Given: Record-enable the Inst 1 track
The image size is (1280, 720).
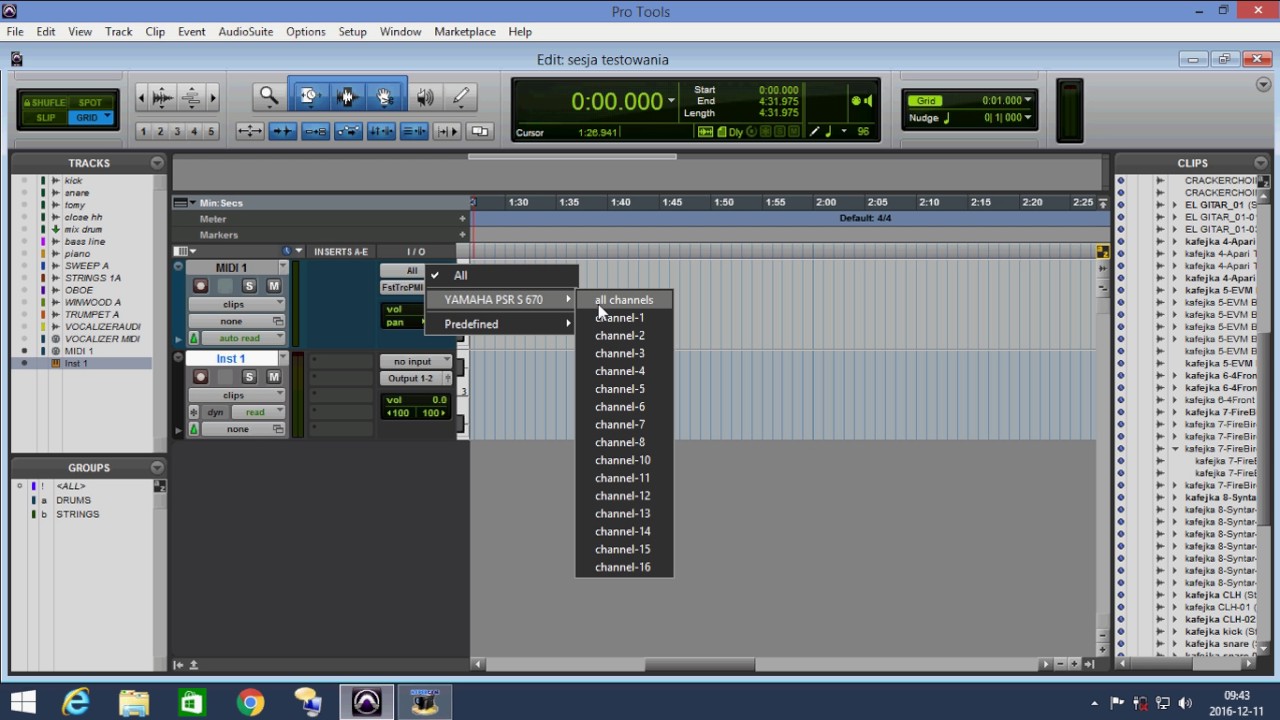Looking at the screenshot, I should pos(201,377).
